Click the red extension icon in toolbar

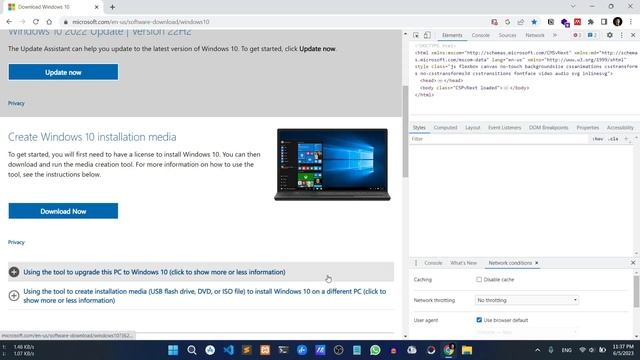[578, 22]
